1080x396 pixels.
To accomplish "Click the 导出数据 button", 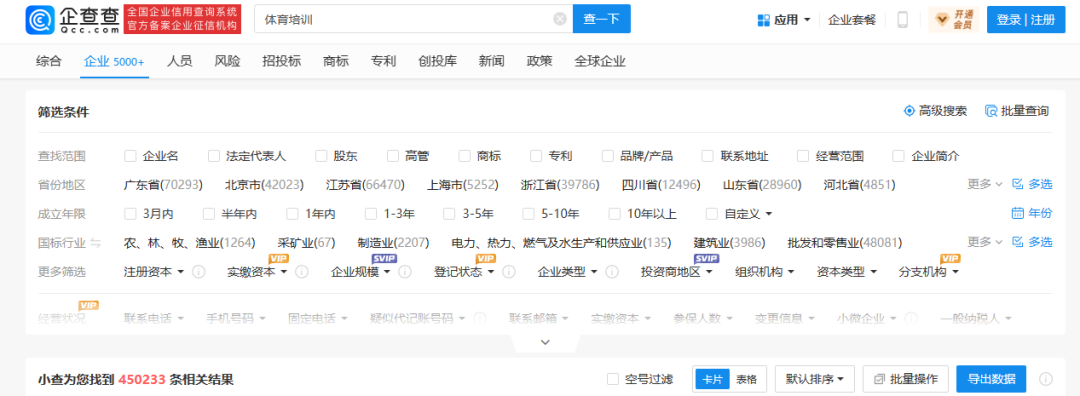I will pyautogui.click(x=991, y=379).
